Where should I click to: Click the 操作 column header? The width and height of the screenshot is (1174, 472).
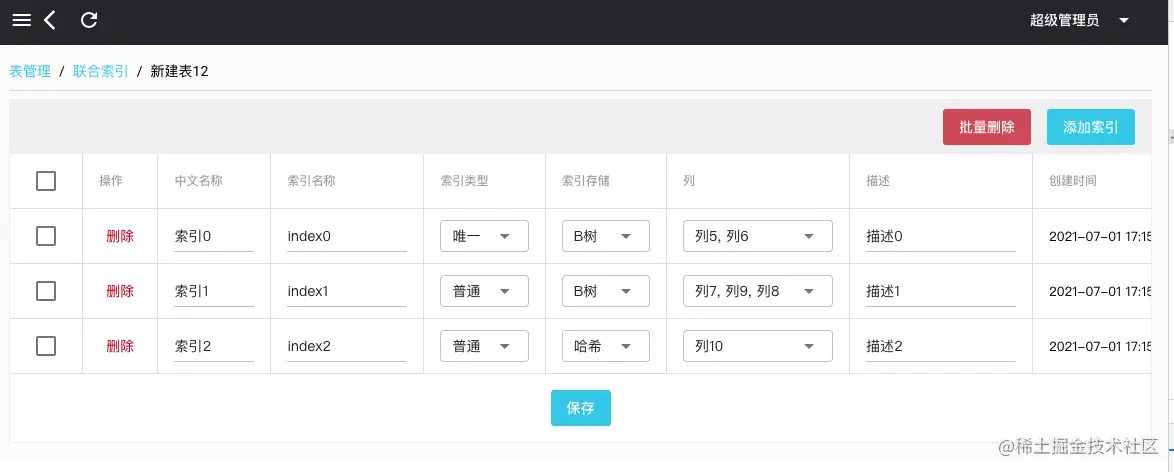[x=111, y=181]
